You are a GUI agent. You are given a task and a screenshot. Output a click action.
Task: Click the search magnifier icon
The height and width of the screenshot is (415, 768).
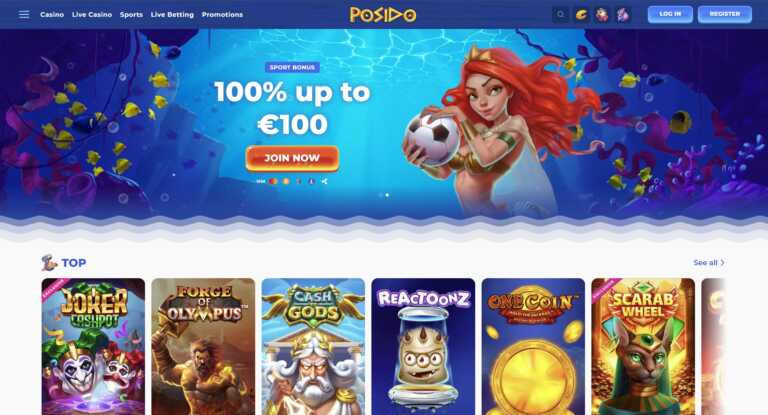(561, 15)
